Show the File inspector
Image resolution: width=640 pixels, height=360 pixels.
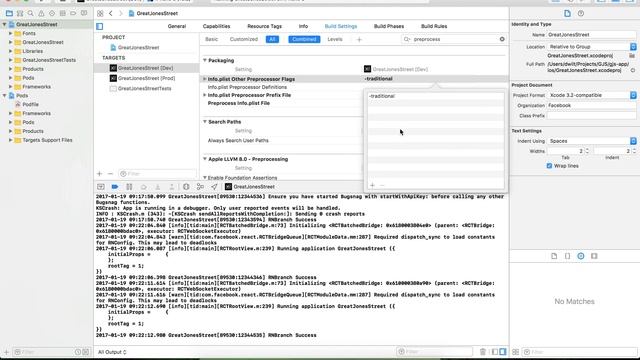pos(567,13)
